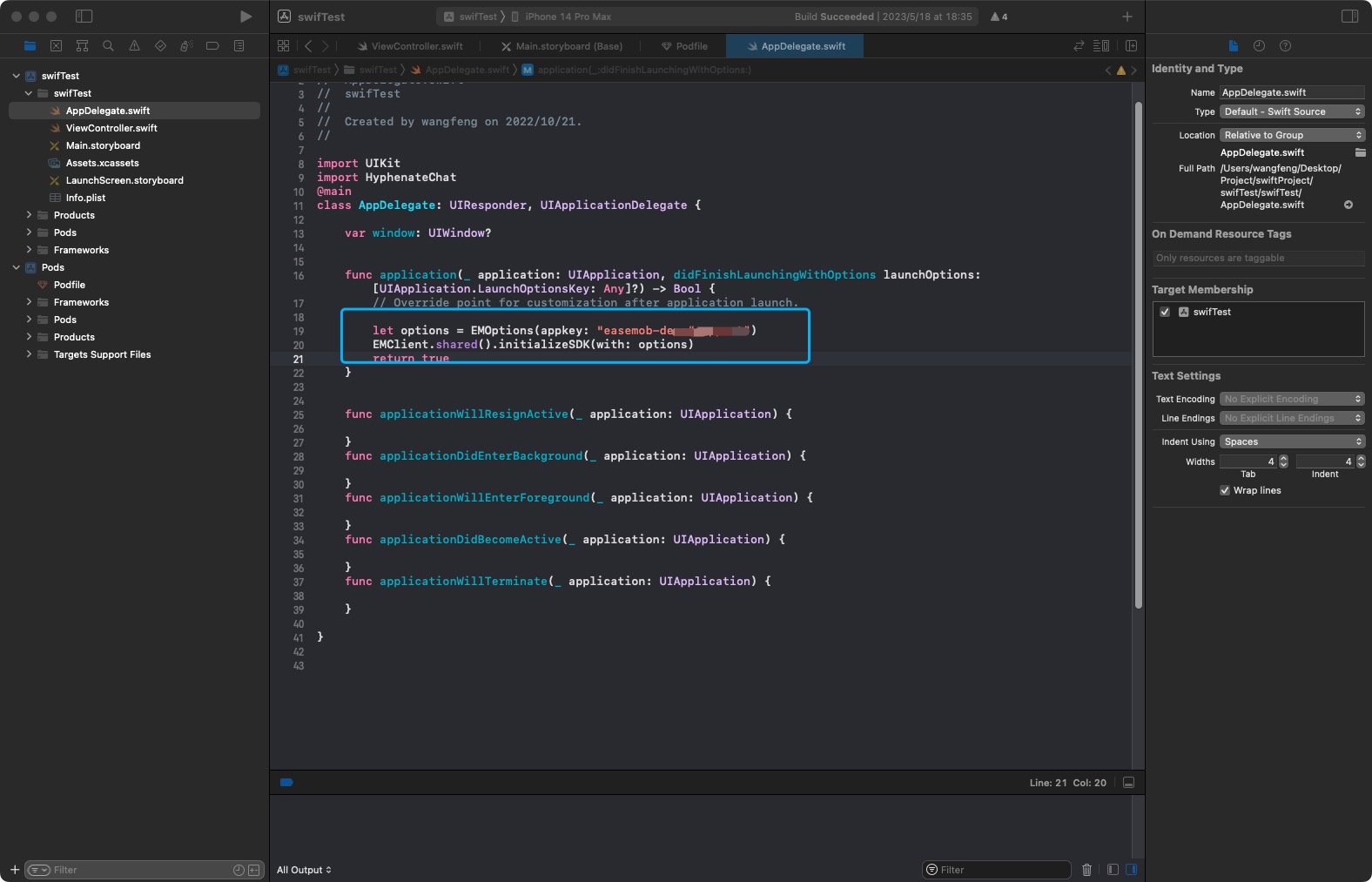Show the variables view pane
The height and width of the screenshot is (882, 1372).
click(1113, 870)
